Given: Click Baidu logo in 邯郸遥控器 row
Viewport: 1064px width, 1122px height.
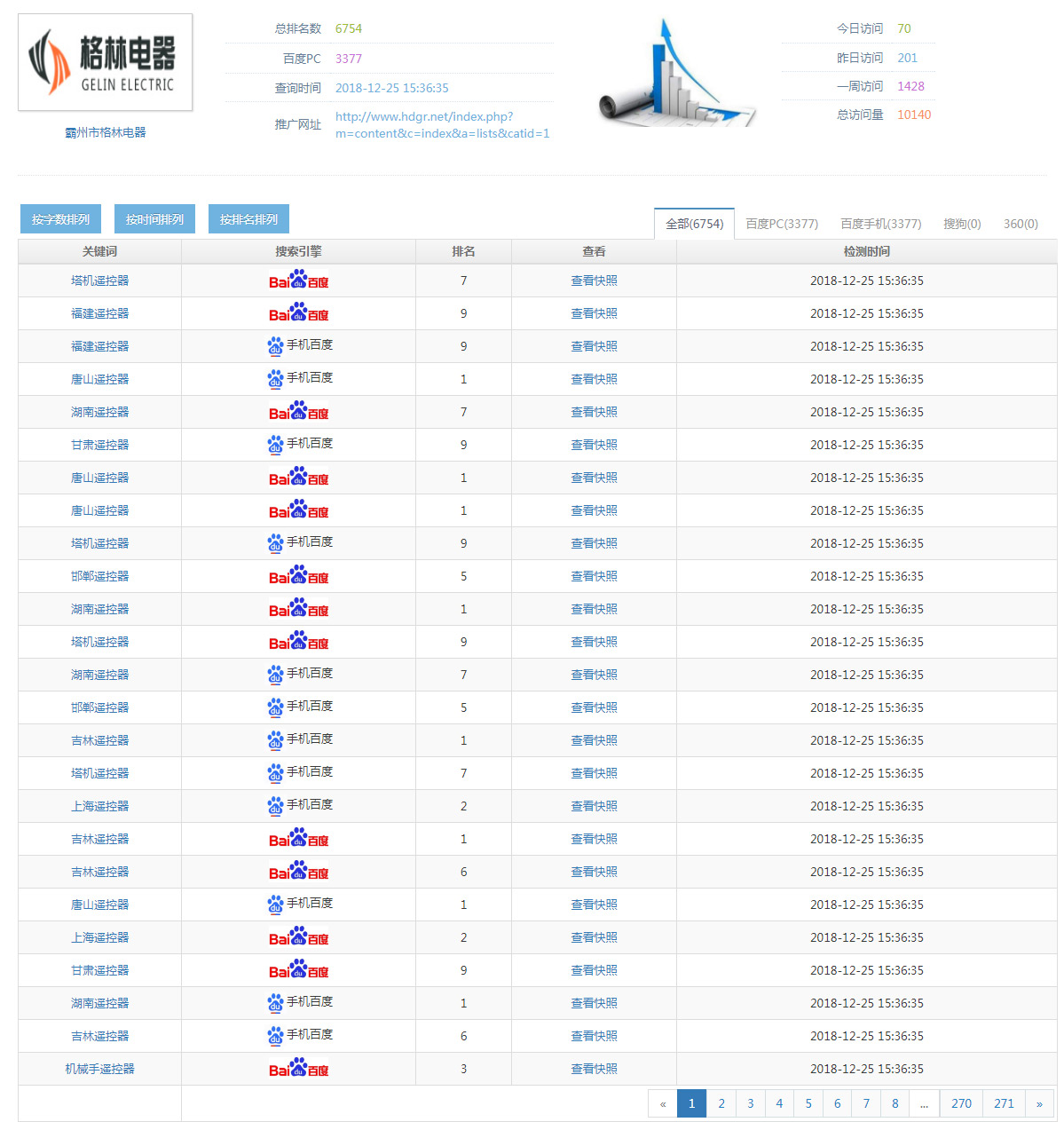Looking at the screenshot, I should (298, 576).
